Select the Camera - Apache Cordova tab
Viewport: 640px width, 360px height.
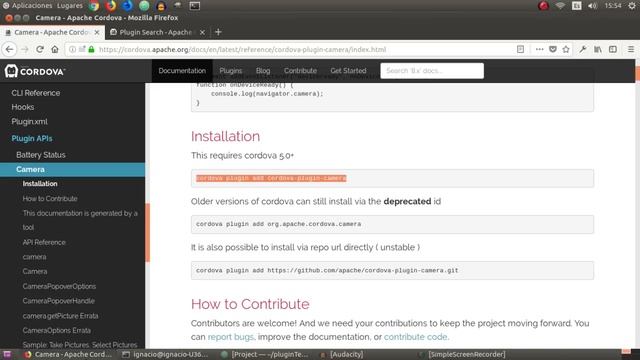click(x=51, y=32)
